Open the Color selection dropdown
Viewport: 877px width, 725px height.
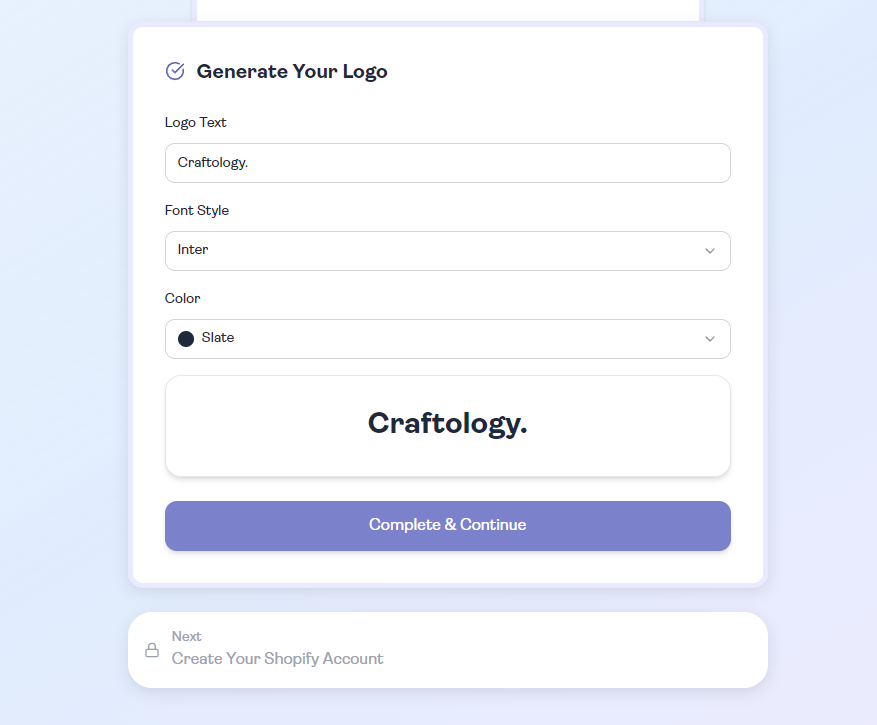click(x=447, y=339)
